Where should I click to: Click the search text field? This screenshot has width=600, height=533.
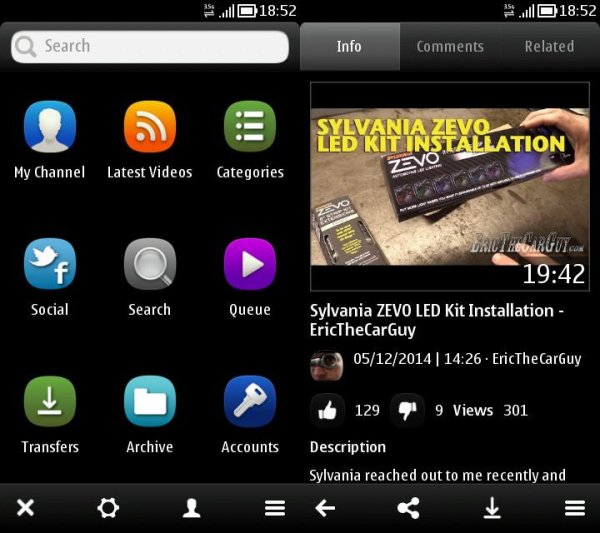click(x=150, y=47)
